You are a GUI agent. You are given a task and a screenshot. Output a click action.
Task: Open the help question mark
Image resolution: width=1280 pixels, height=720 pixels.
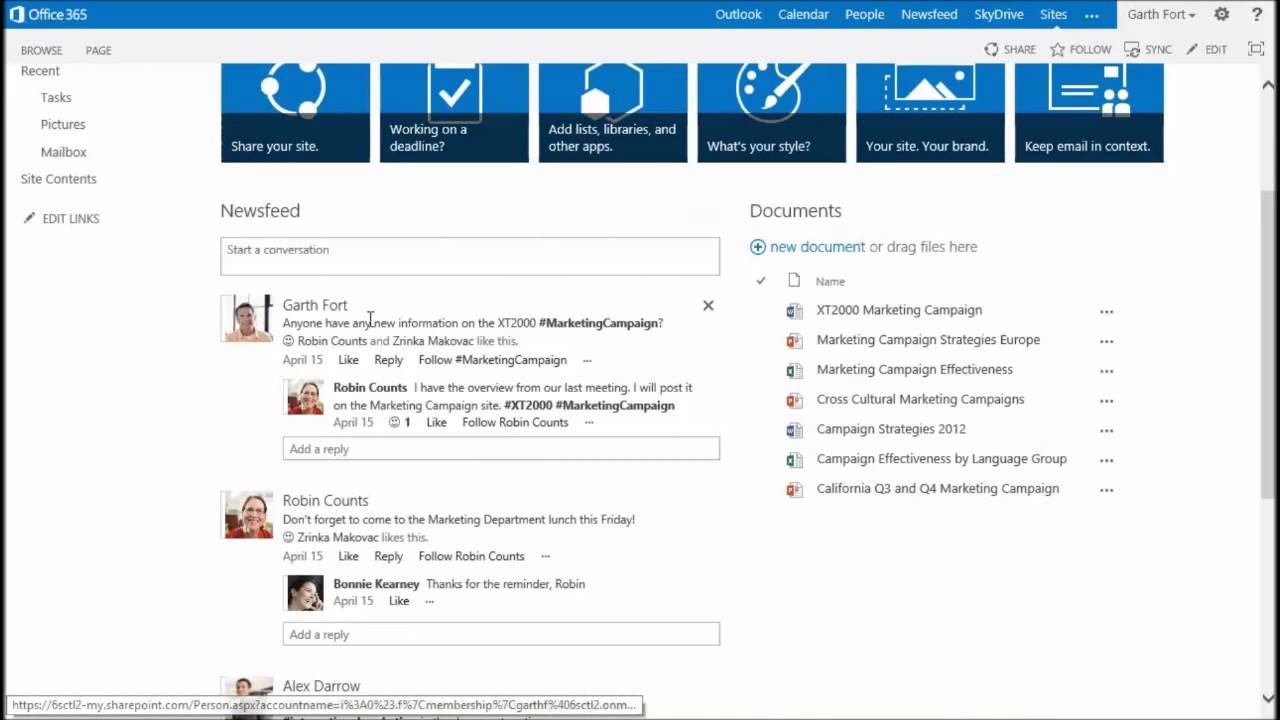[1257, 14]
